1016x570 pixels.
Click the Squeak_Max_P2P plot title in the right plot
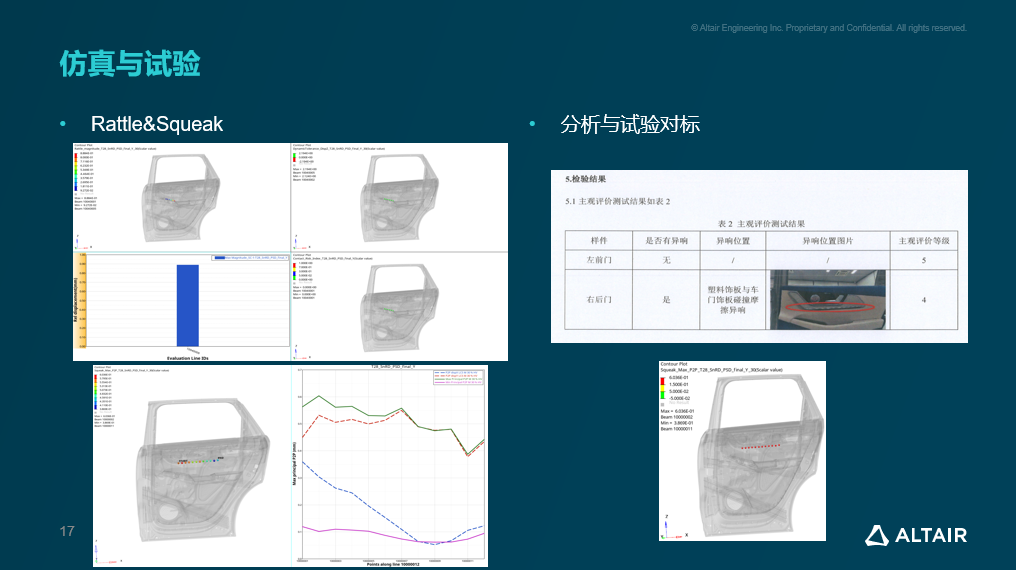(x=721, y=370)
